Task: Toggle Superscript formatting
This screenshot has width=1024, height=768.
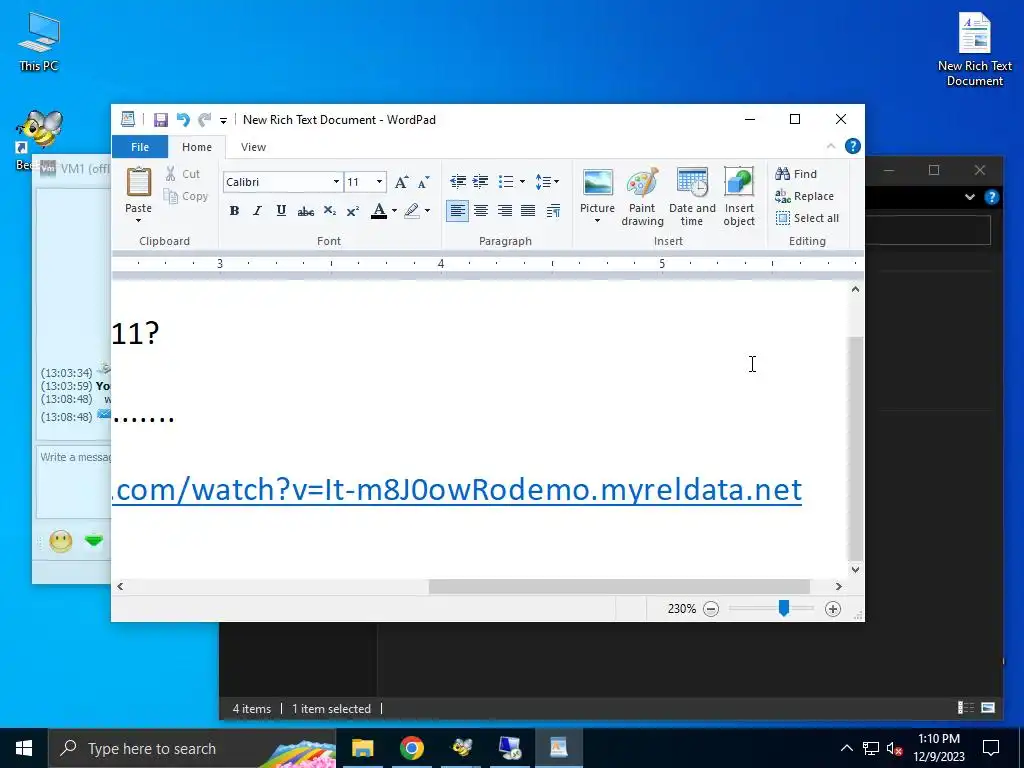Action: [x=353, y=210]
